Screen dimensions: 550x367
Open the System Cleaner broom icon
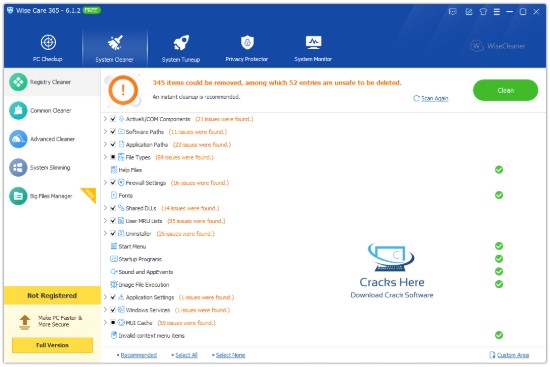click(115, 42)
